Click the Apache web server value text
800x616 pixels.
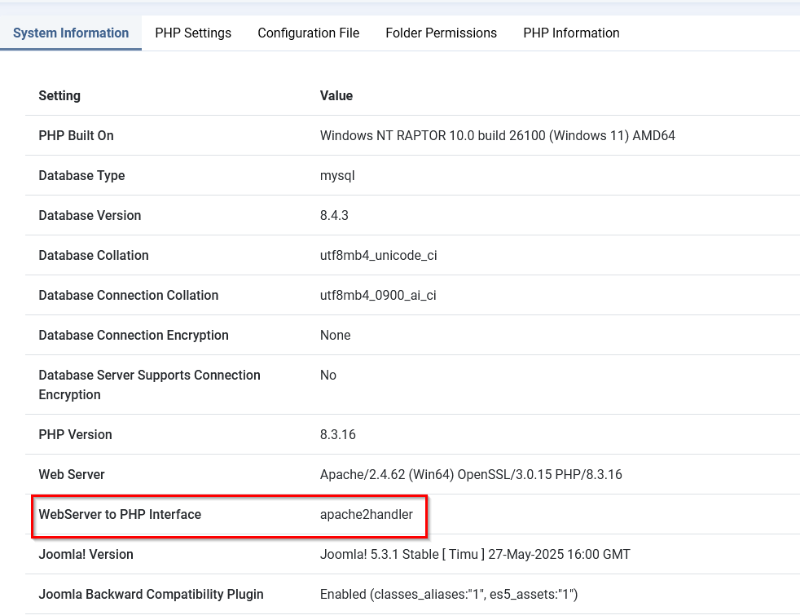coord(470,475)
